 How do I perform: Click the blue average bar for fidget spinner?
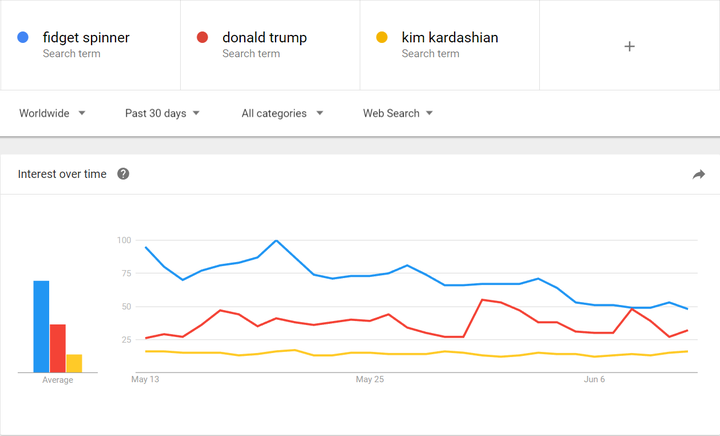pyautogui.click(x=41, y=326)
